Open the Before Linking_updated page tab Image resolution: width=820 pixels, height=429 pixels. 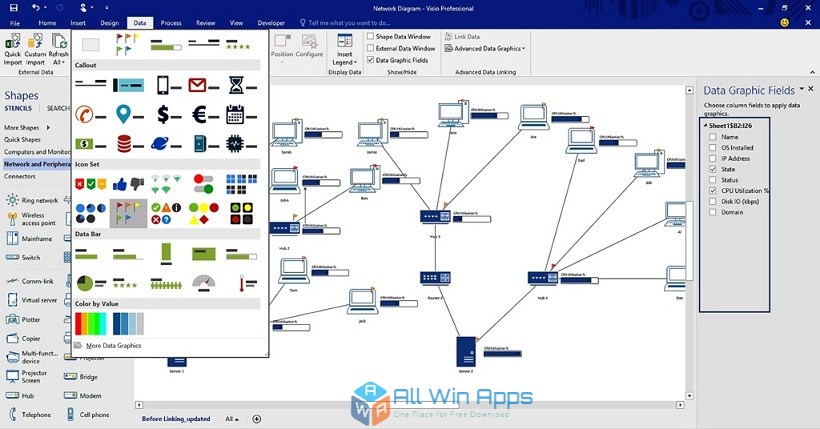[176, 419]
